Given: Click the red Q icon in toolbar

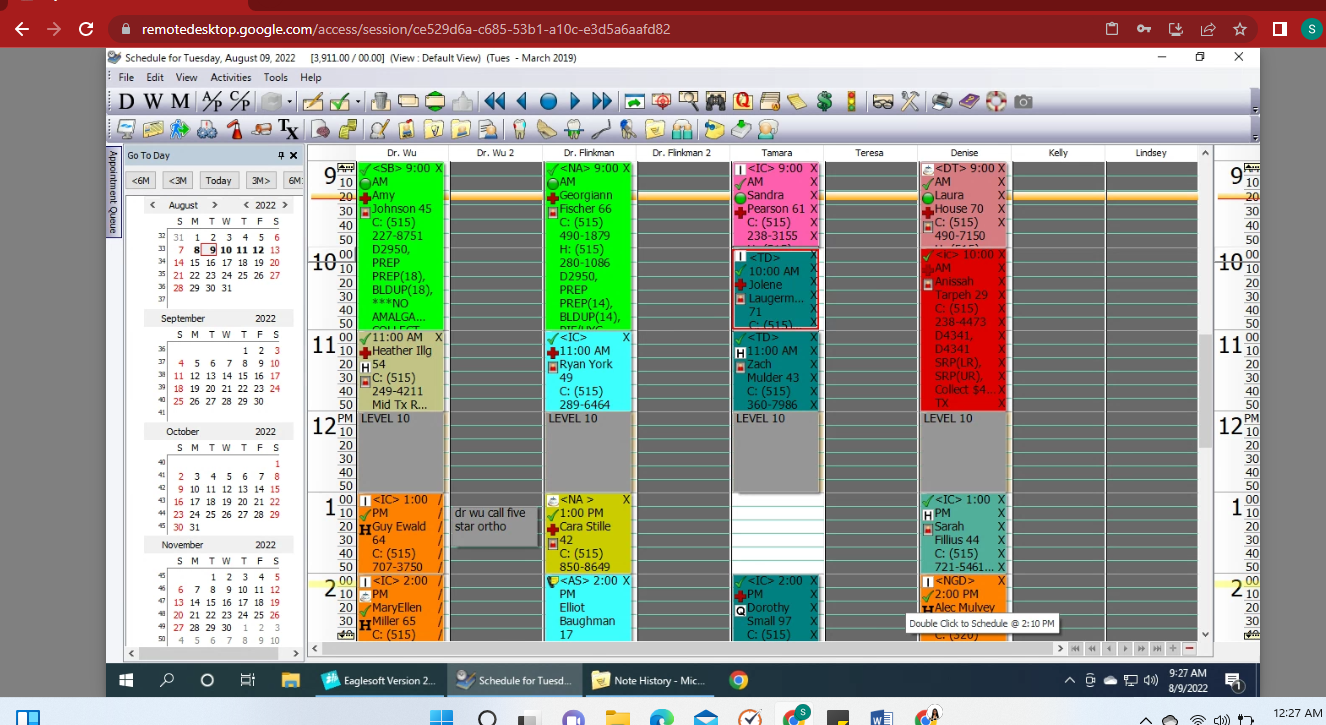Looking at the screenshot, I should pyautogui.click(x=742, y=101).
